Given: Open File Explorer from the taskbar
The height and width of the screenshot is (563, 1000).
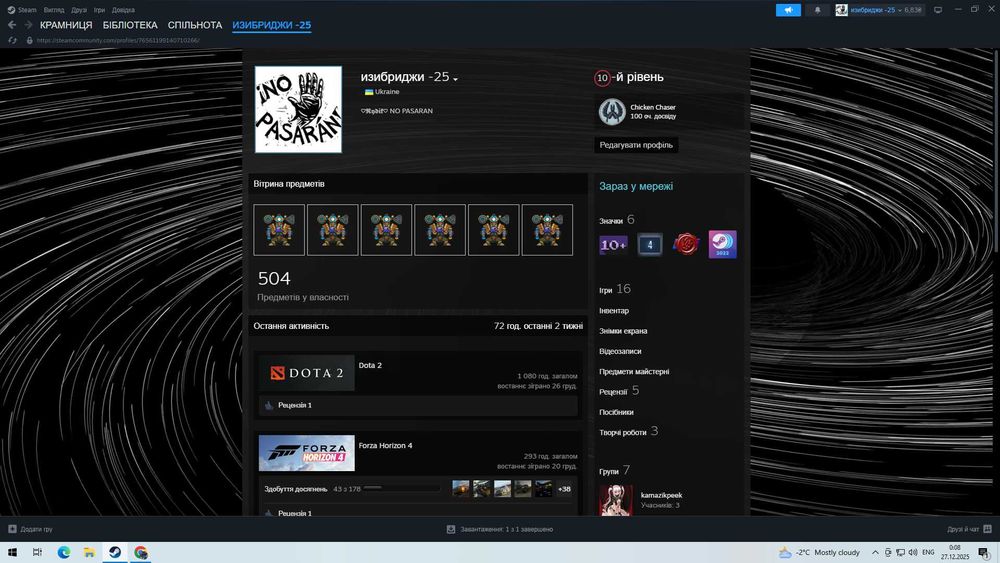Looking at the screenshot, I should (89, 552).
